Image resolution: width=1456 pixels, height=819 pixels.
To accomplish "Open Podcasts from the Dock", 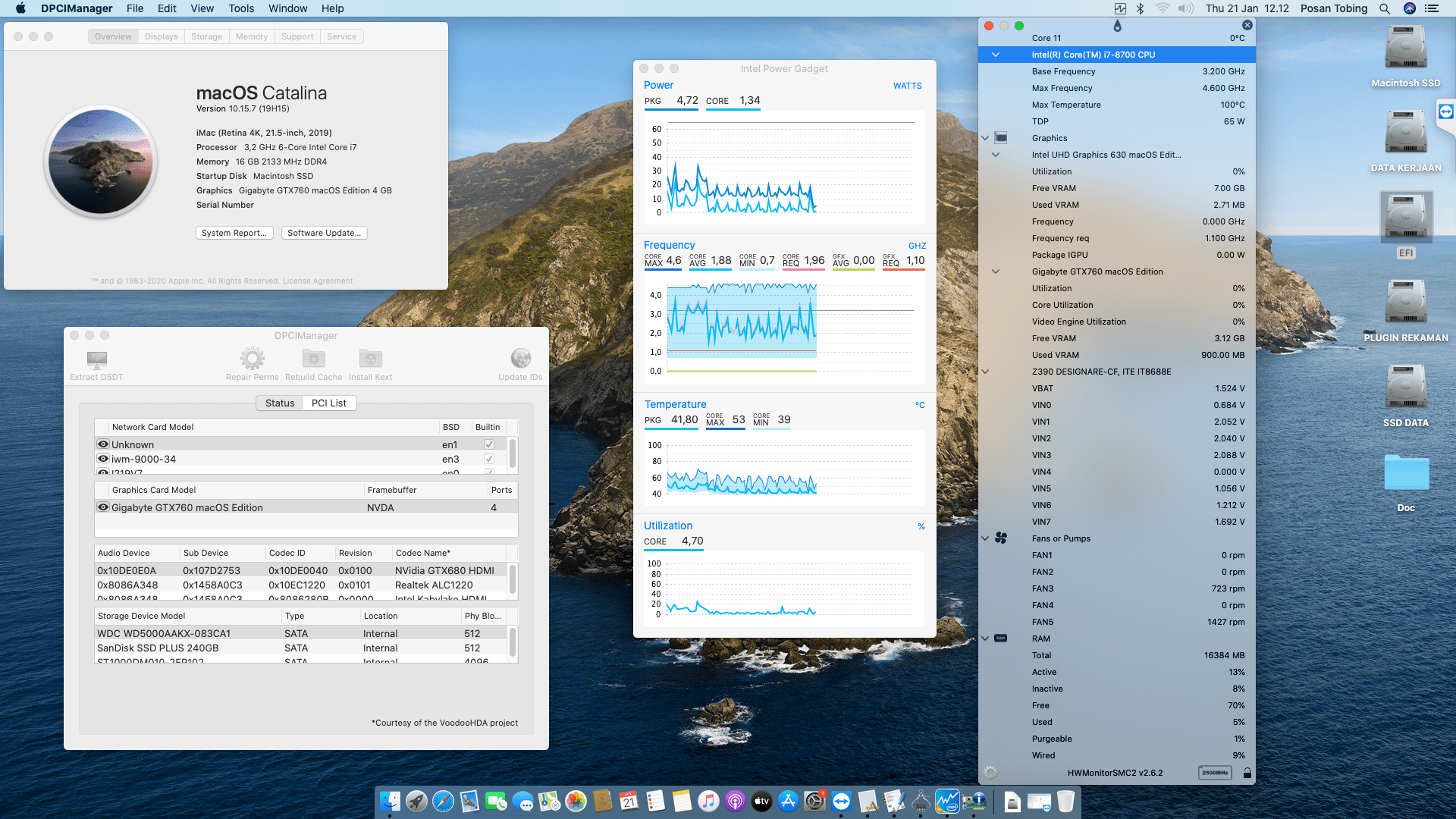I will (735, 802).
